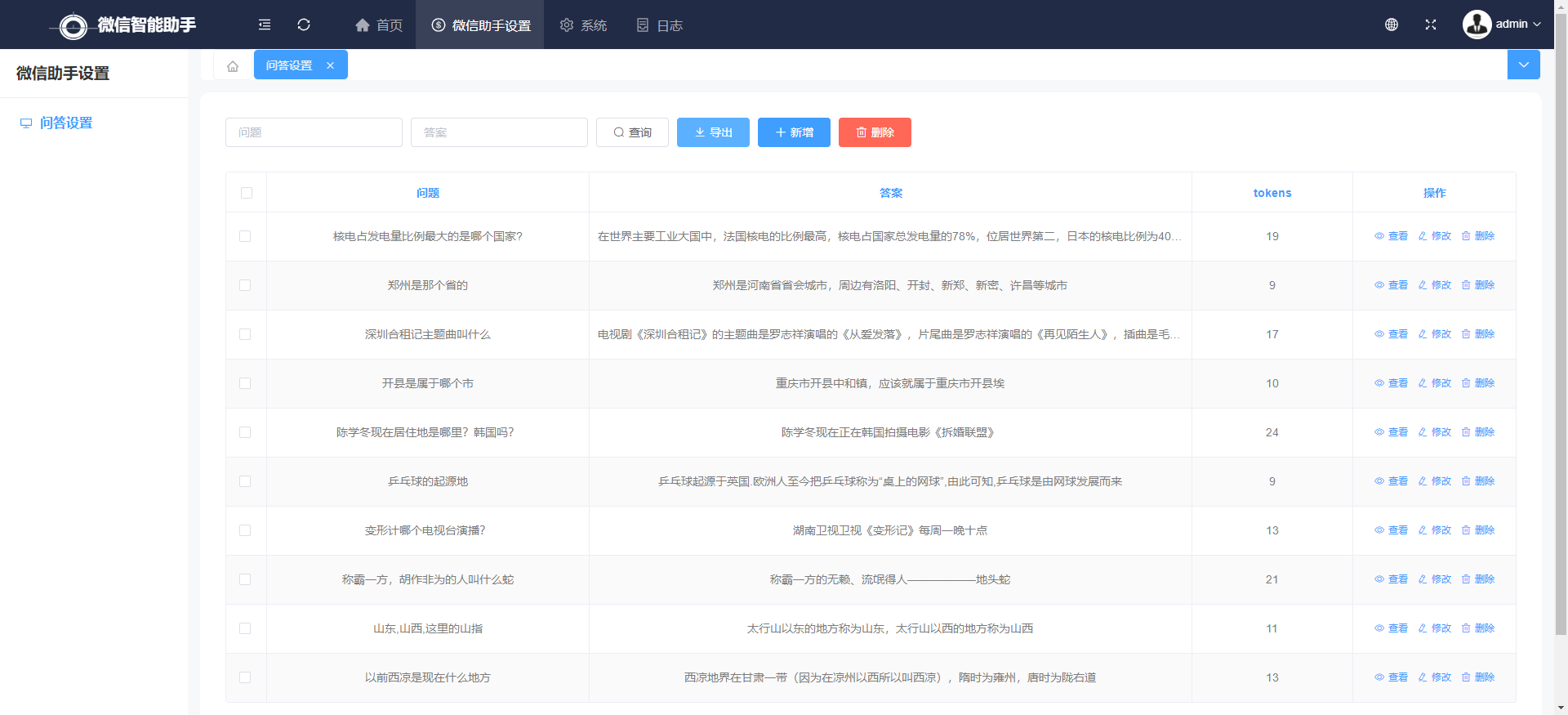View the 陈学冬现在居住地 row
Image resolution: width=1568 pixels, height=715 pixels.
tap(1392, 432)
